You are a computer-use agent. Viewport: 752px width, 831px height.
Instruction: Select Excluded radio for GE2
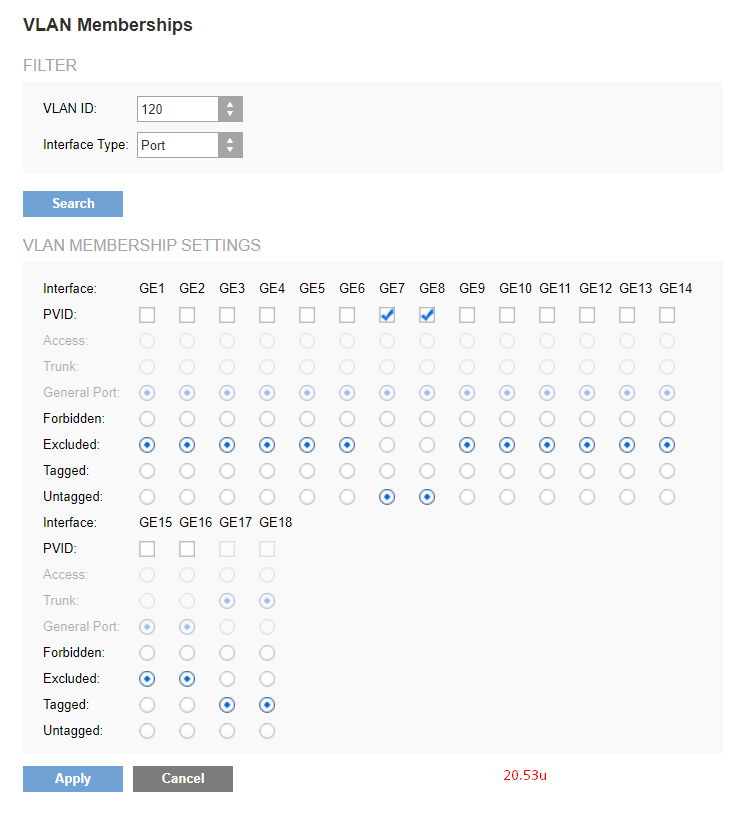tap(187, 445)
